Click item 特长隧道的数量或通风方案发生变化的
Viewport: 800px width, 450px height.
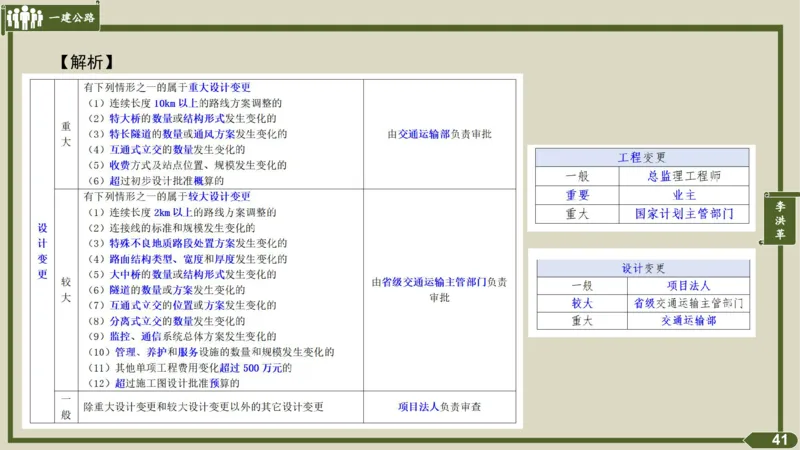(x=187, y=134)
